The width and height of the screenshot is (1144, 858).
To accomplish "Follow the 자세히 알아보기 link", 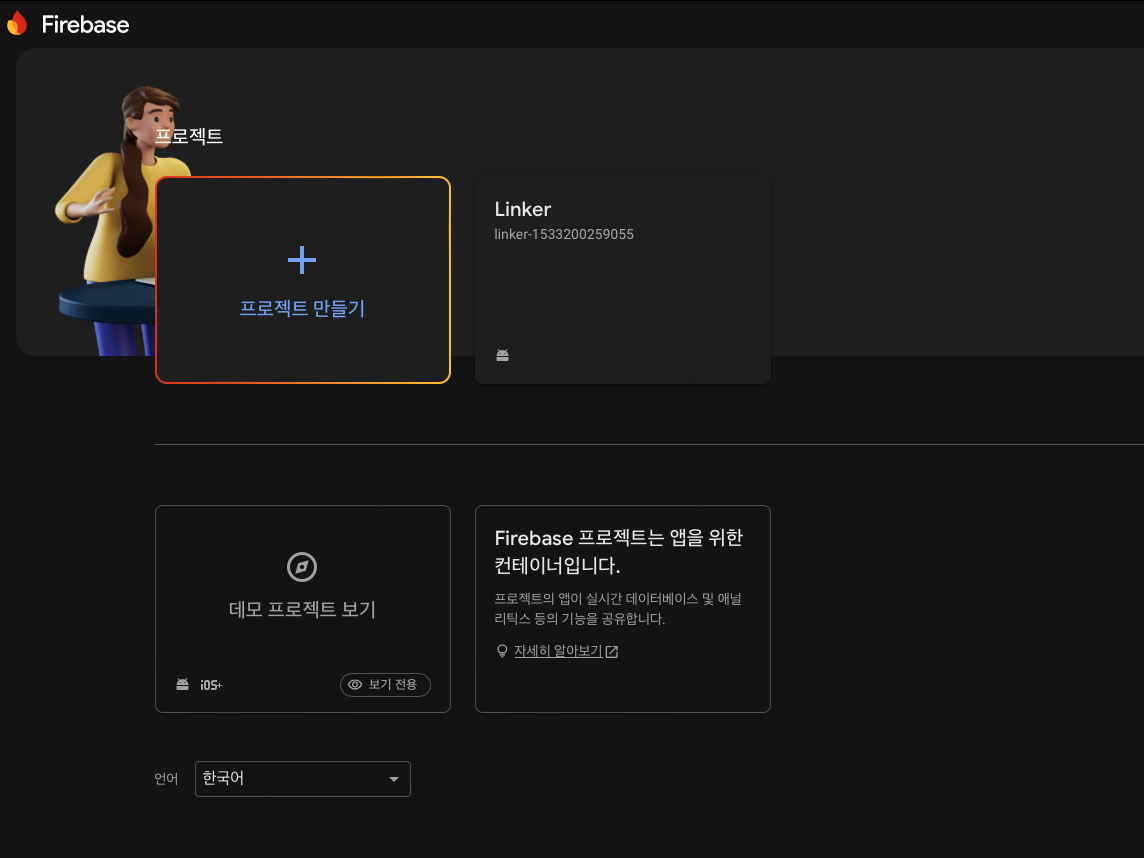I will [x=558, y=651].
